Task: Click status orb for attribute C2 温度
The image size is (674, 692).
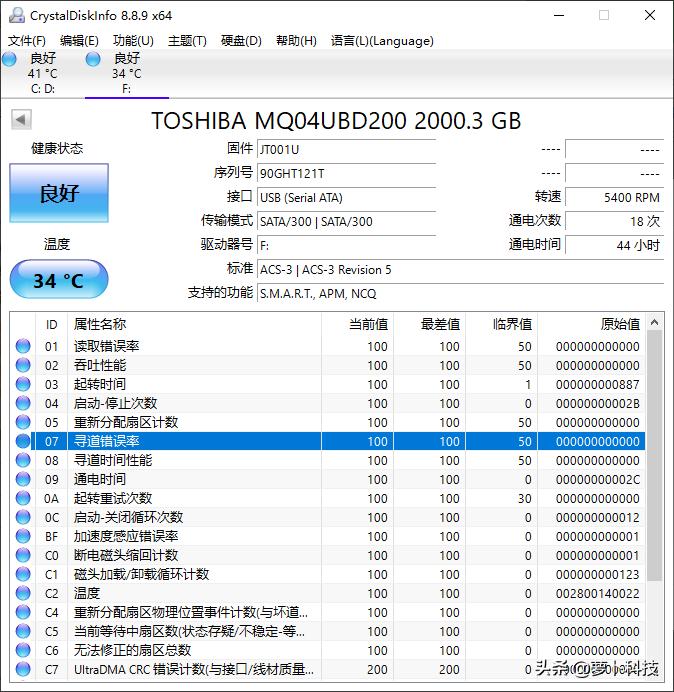Action: [x=23, y=593]
